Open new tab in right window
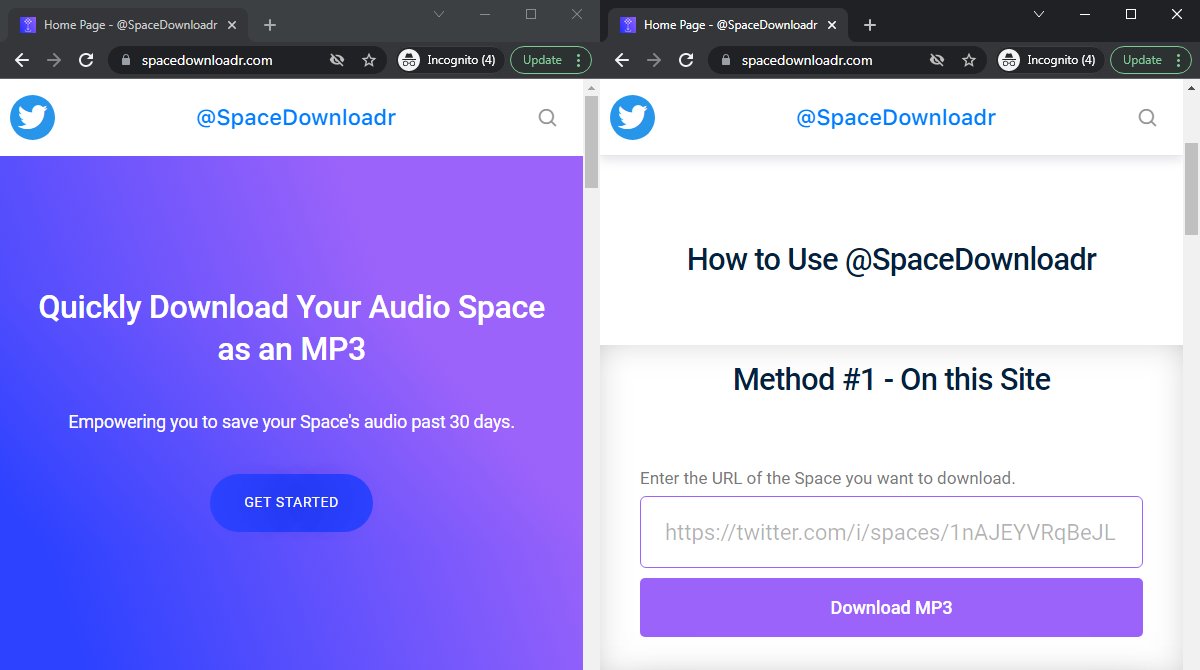Viewport: 1200px width, 670px height. coord(869,25)
